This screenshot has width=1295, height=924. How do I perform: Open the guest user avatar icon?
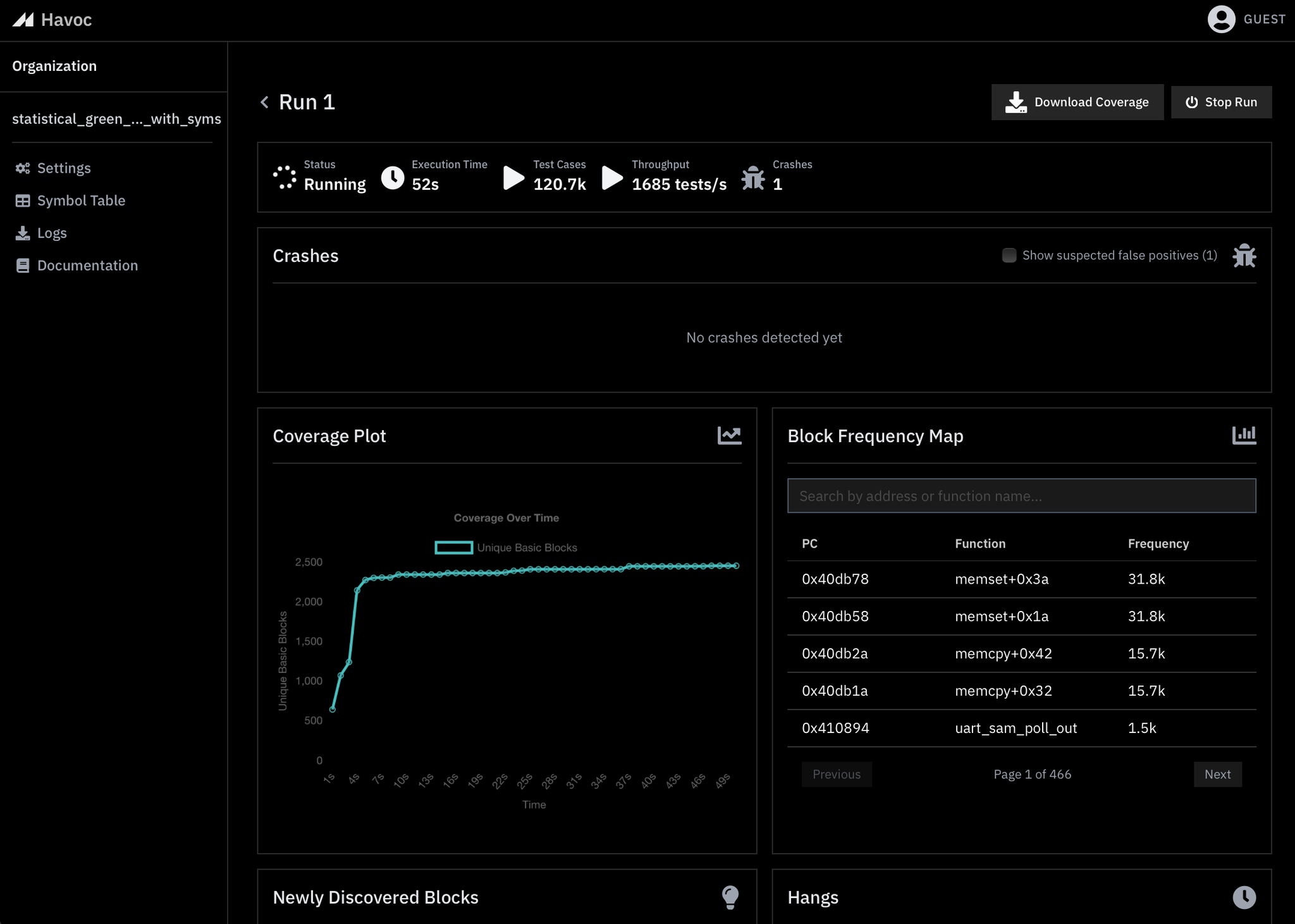tap(1221, 20)
